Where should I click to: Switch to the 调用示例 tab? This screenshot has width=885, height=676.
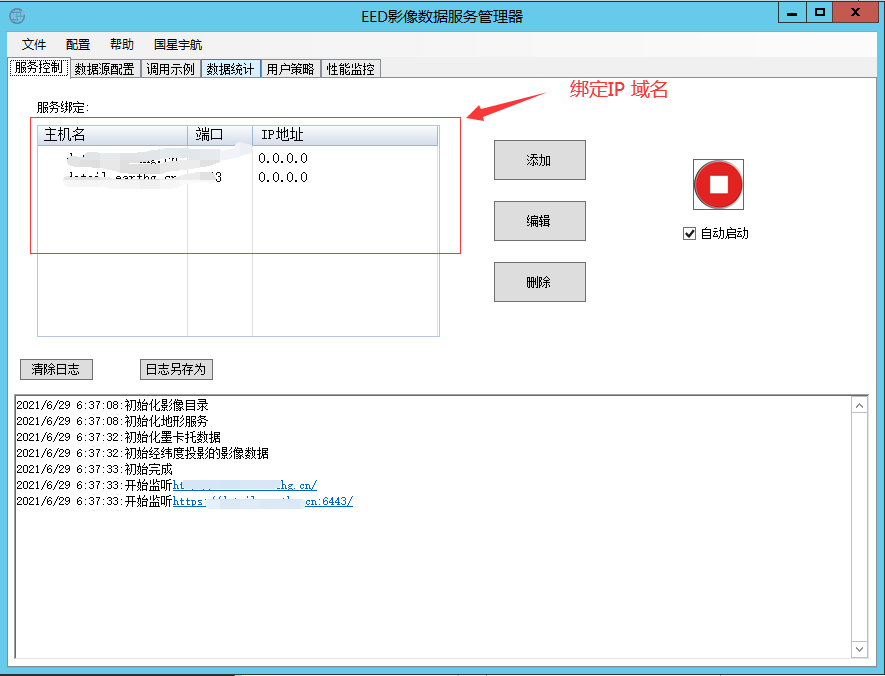pos(170,69)
